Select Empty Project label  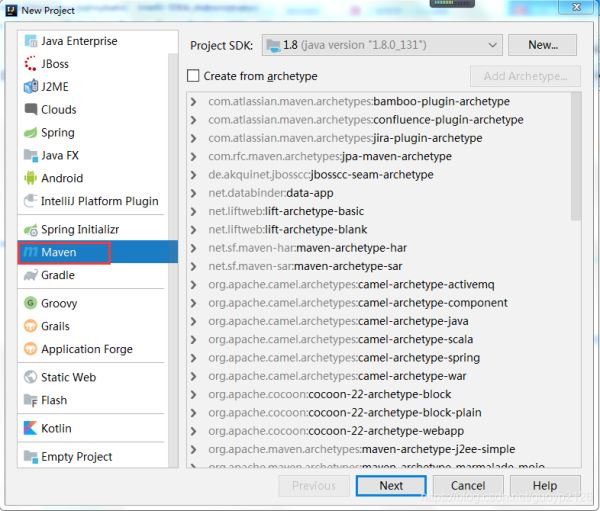77,456
